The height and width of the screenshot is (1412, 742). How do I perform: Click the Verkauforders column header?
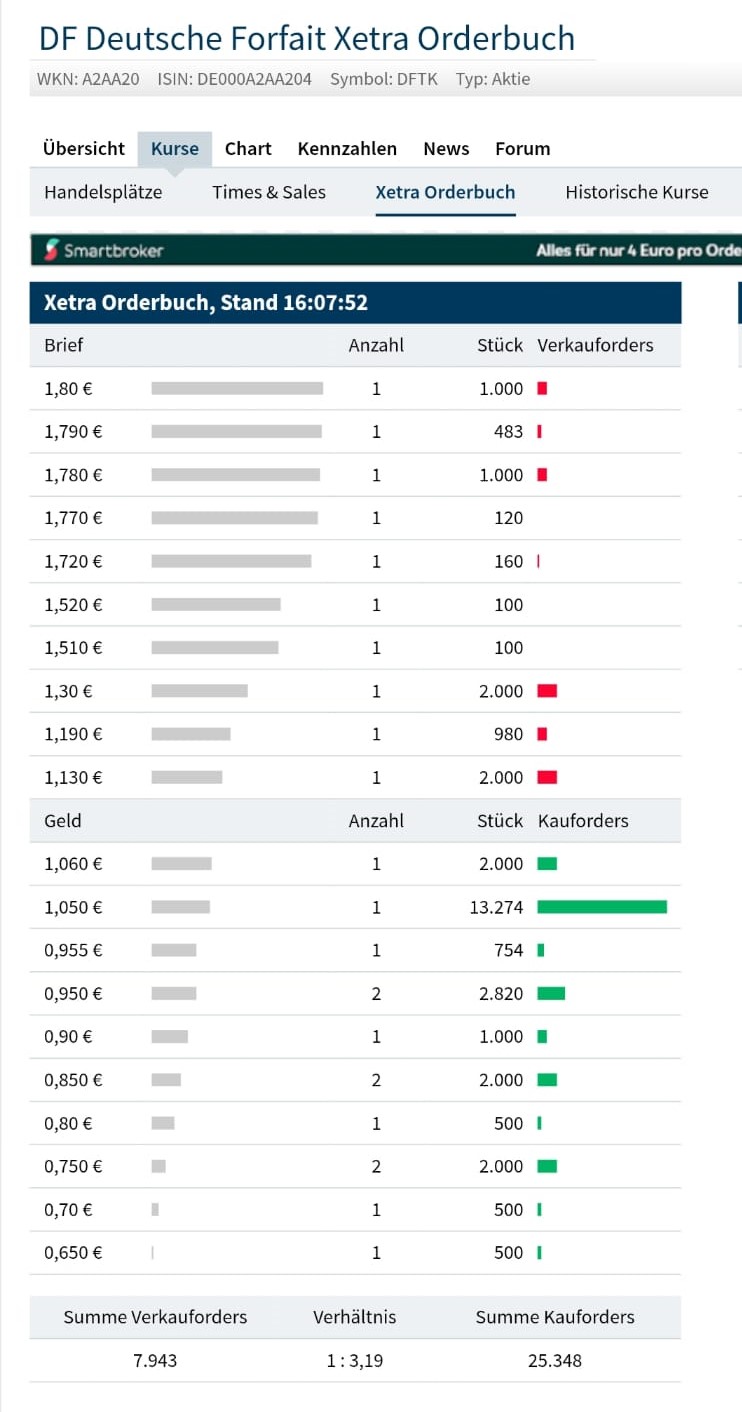595,345
